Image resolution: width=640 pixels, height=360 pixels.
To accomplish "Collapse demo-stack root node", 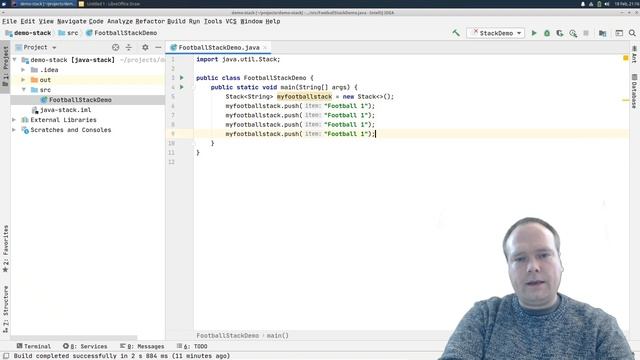I will 15,60.
